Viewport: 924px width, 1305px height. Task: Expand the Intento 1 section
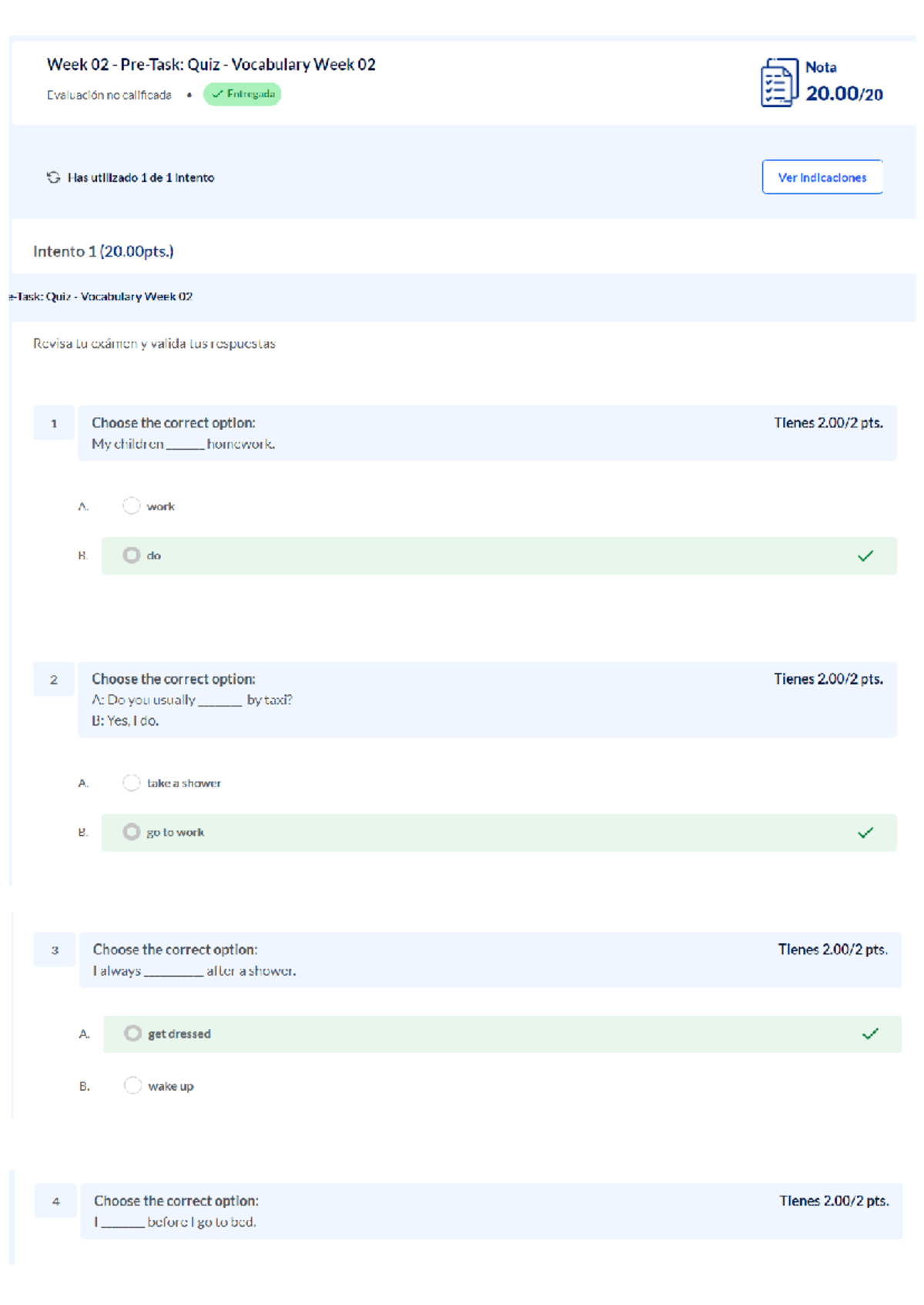tap(105, 251)
